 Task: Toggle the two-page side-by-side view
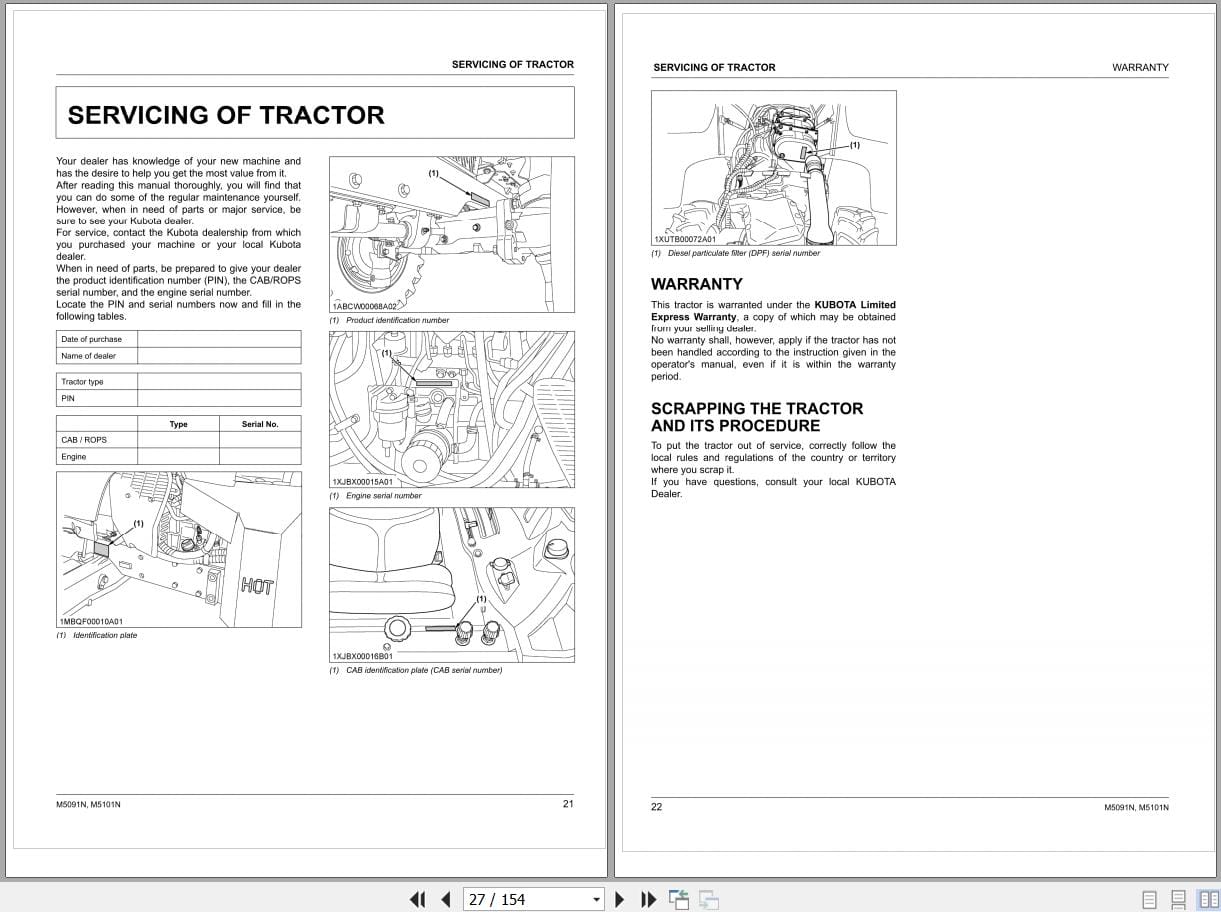coord(1204,899)
